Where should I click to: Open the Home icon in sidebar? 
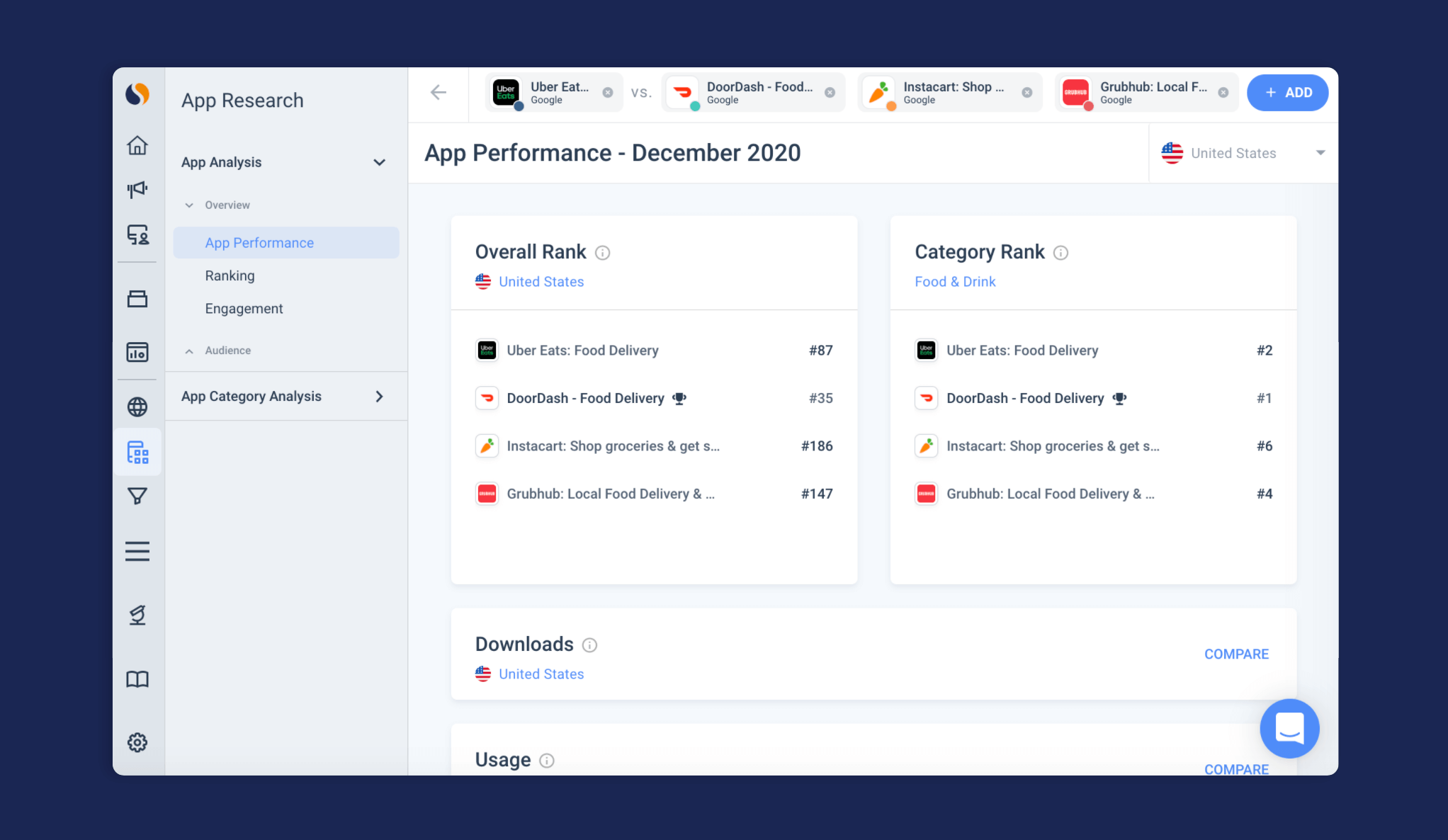(137, 145)
